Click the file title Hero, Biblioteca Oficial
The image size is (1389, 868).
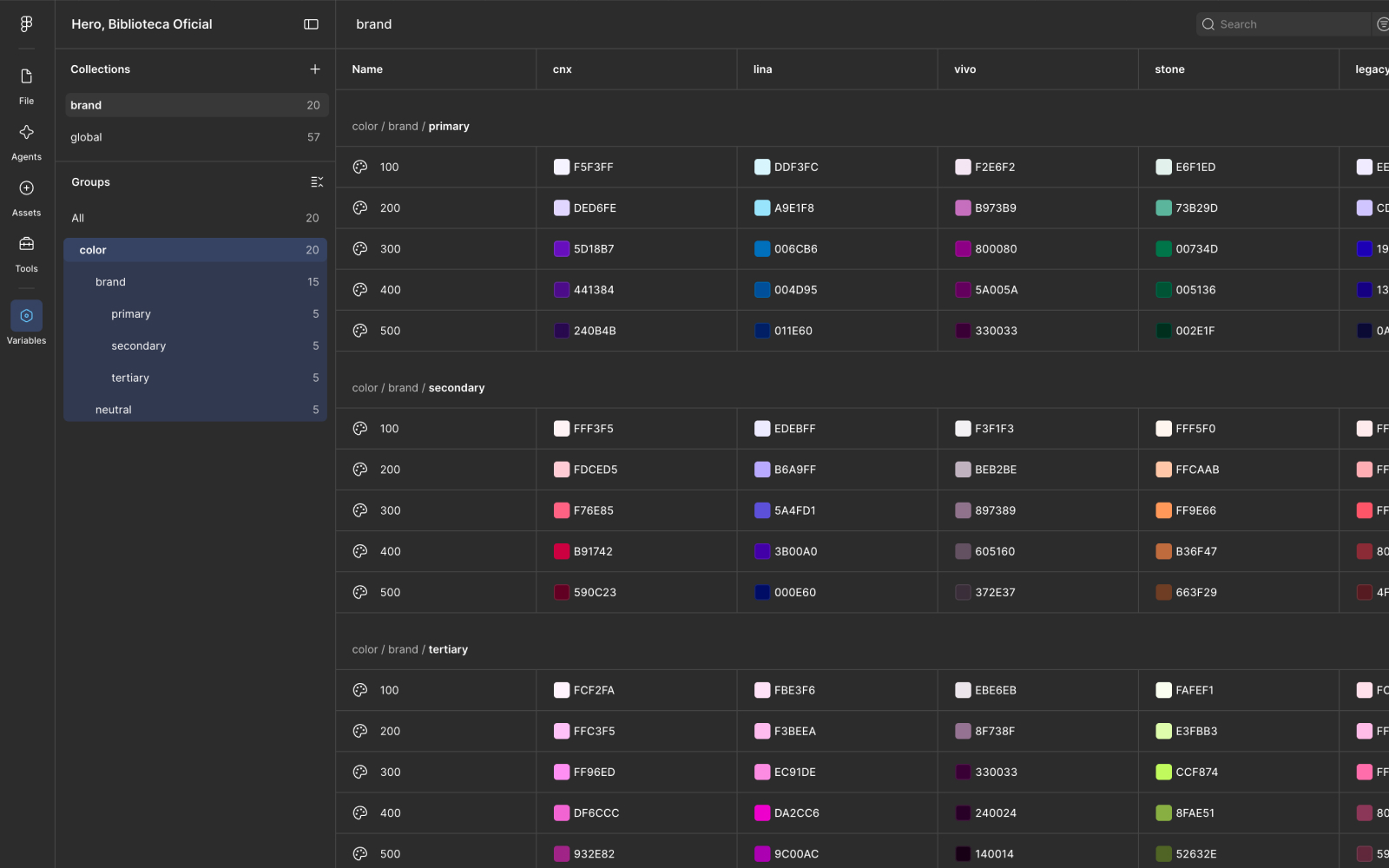tap(142, 24)
